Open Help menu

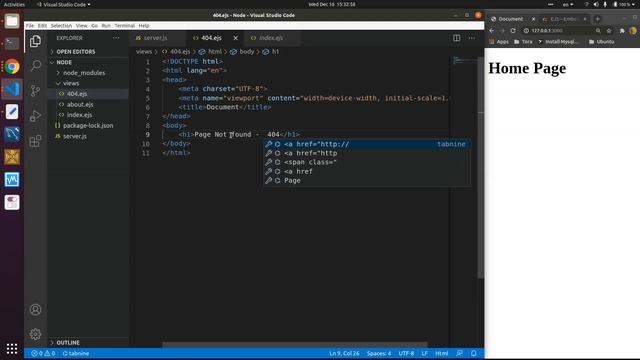pos(144,26)
